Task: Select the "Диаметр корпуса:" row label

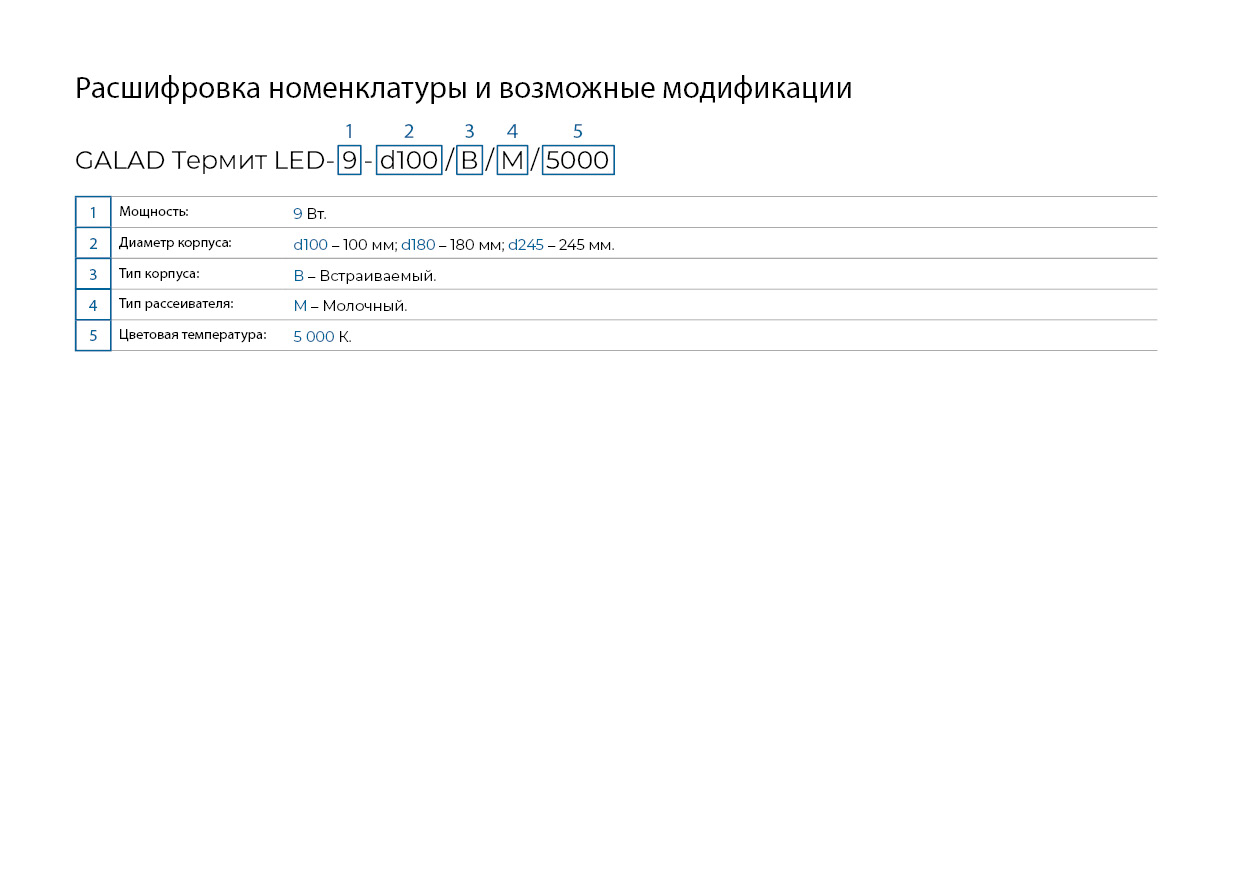Action: [x=175, y=243]
